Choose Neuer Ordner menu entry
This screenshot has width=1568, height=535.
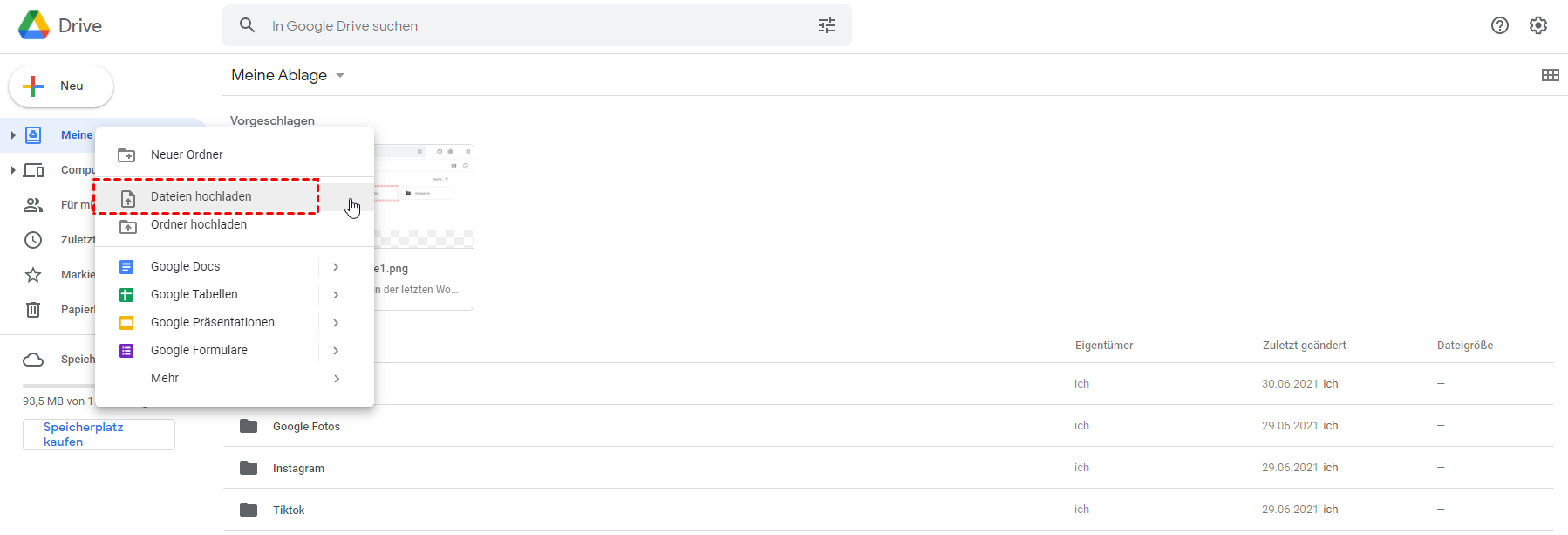[187, 155]
